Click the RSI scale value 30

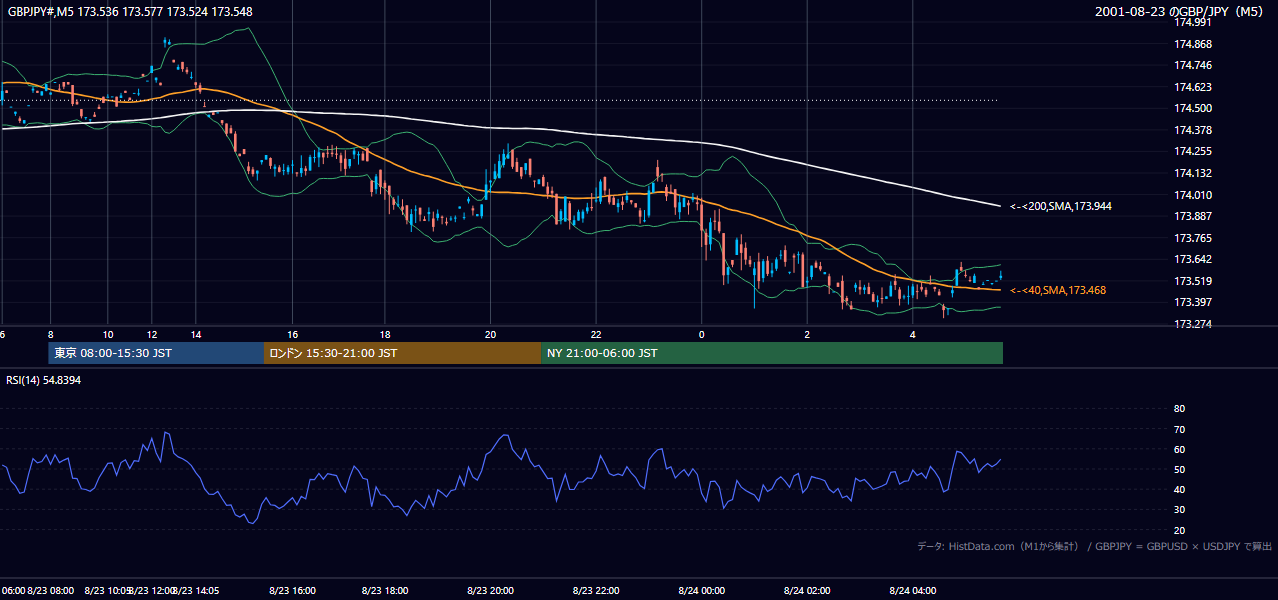(x=1179, y=509)
